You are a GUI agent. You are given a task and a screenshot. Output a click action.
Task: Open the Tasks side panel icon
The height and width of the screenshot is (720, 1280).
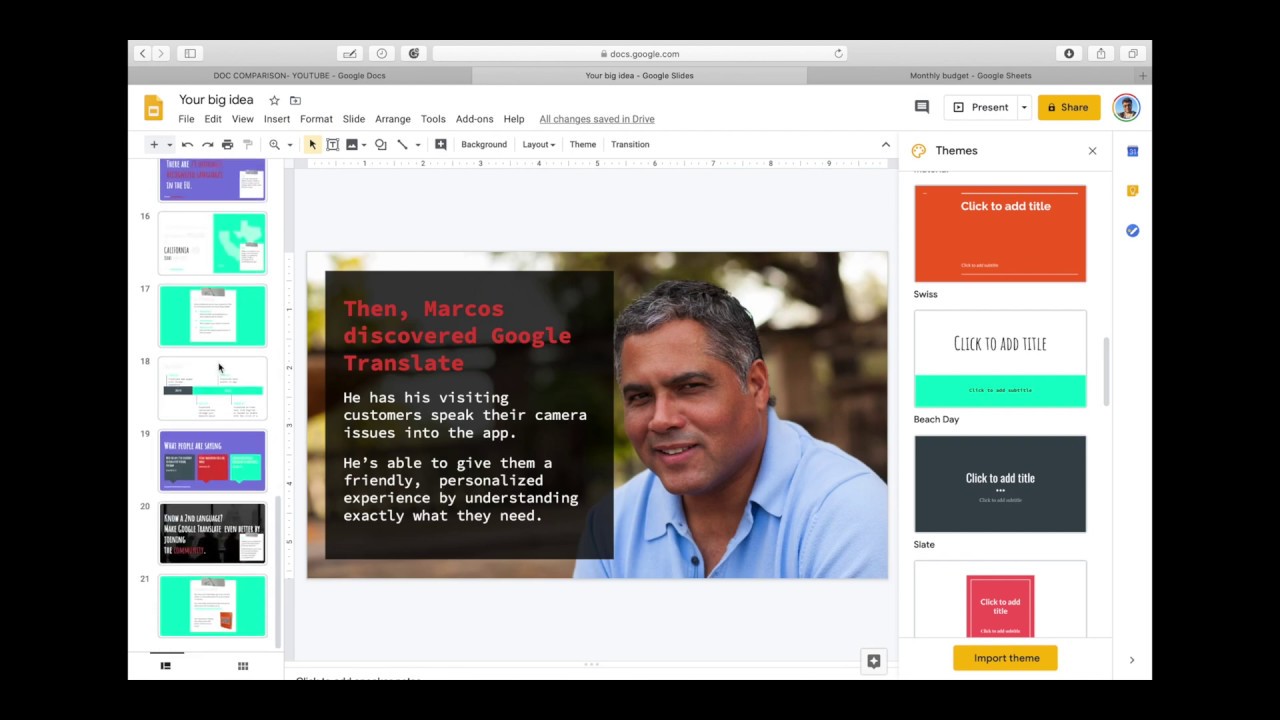click(1132, 230)
